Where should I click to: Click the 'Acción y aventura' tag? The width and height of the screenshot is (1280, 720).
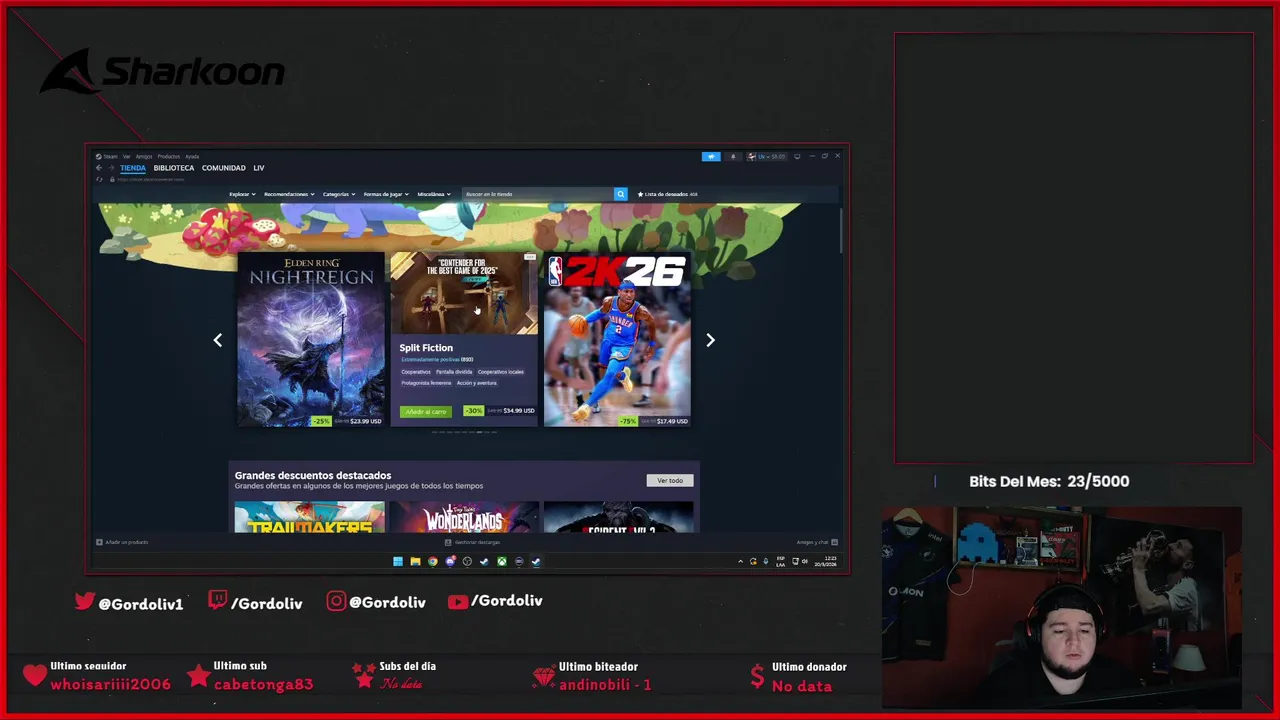tap(477, 383)
